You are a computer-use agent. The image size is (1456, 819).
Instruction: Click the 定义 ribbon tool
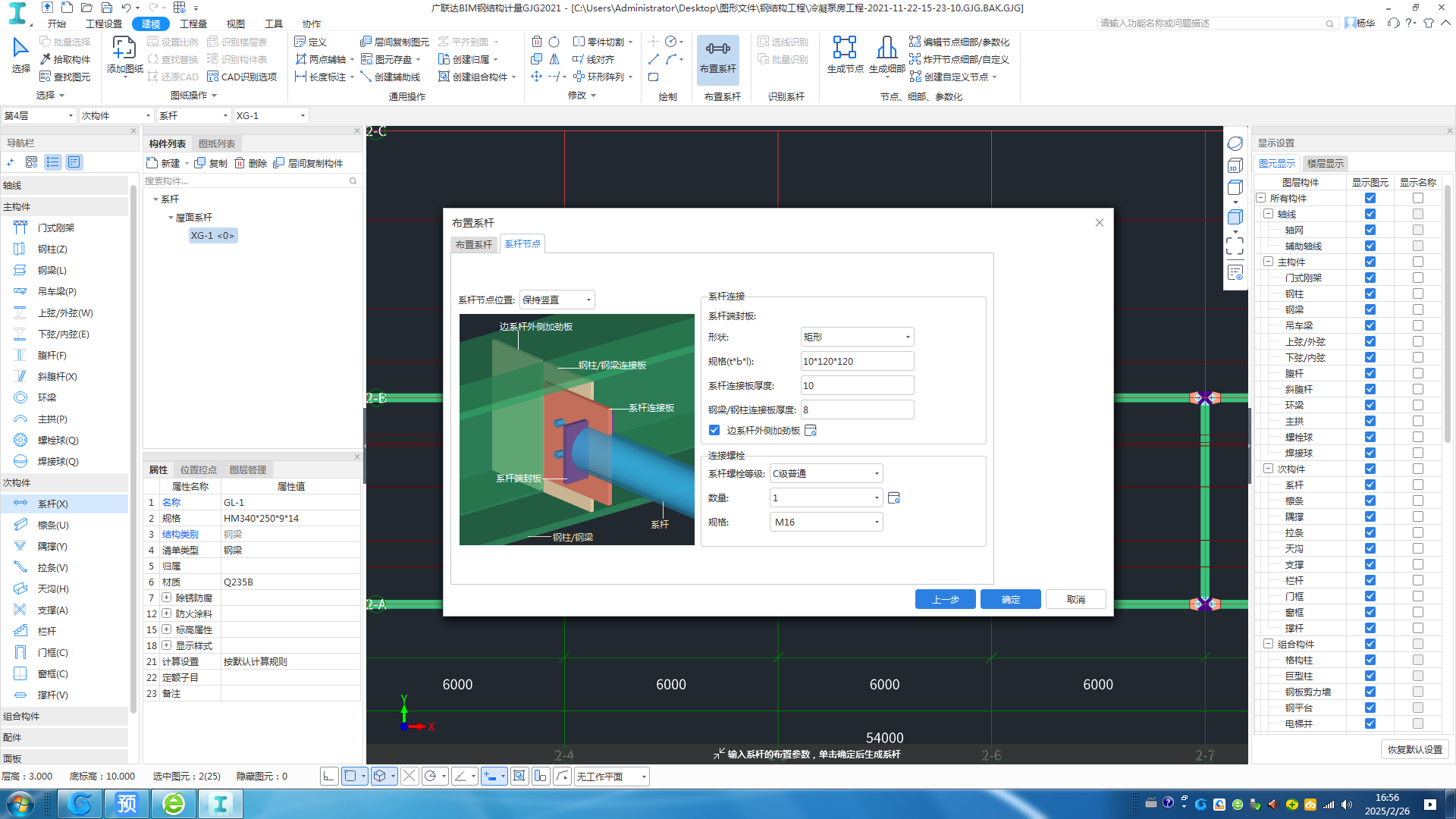[310, 42]
